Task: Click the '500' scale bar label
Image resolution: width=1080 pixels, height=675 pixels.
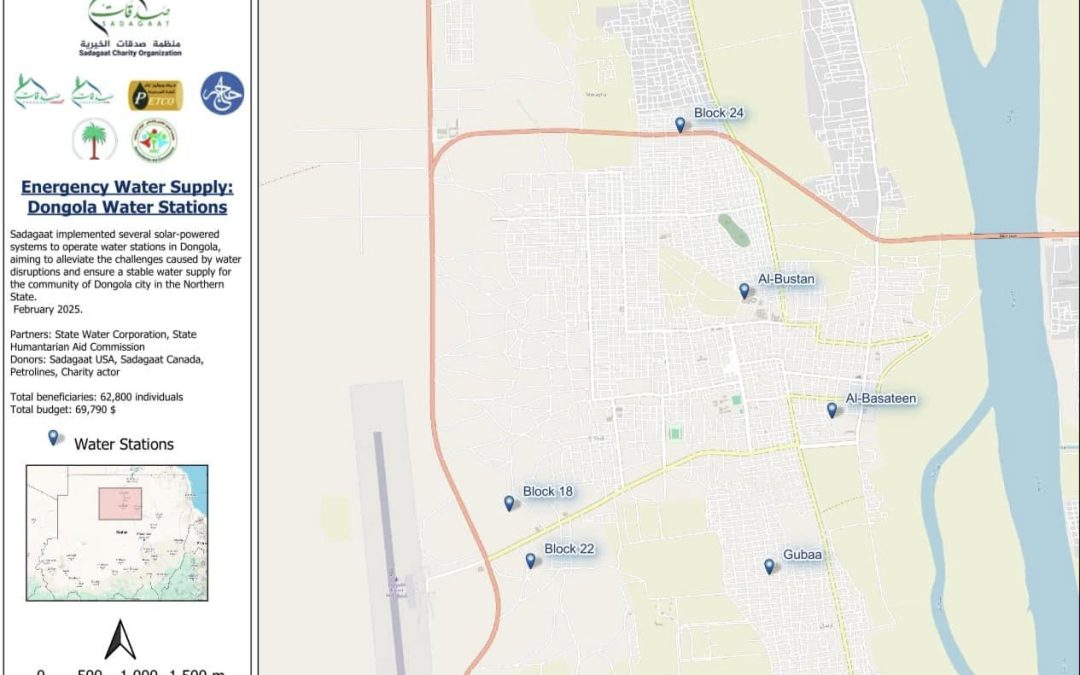Action: point(90,671)
